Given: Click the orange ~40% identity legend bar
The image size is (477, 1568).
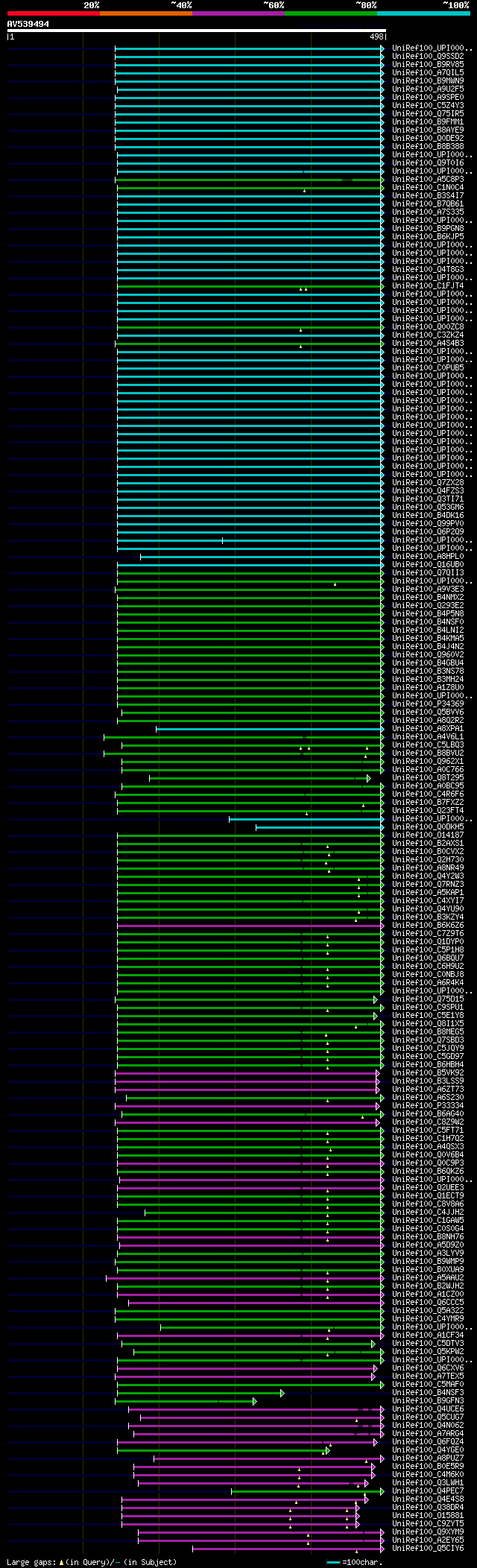Looking at the screenshot, I should point(145,13).
